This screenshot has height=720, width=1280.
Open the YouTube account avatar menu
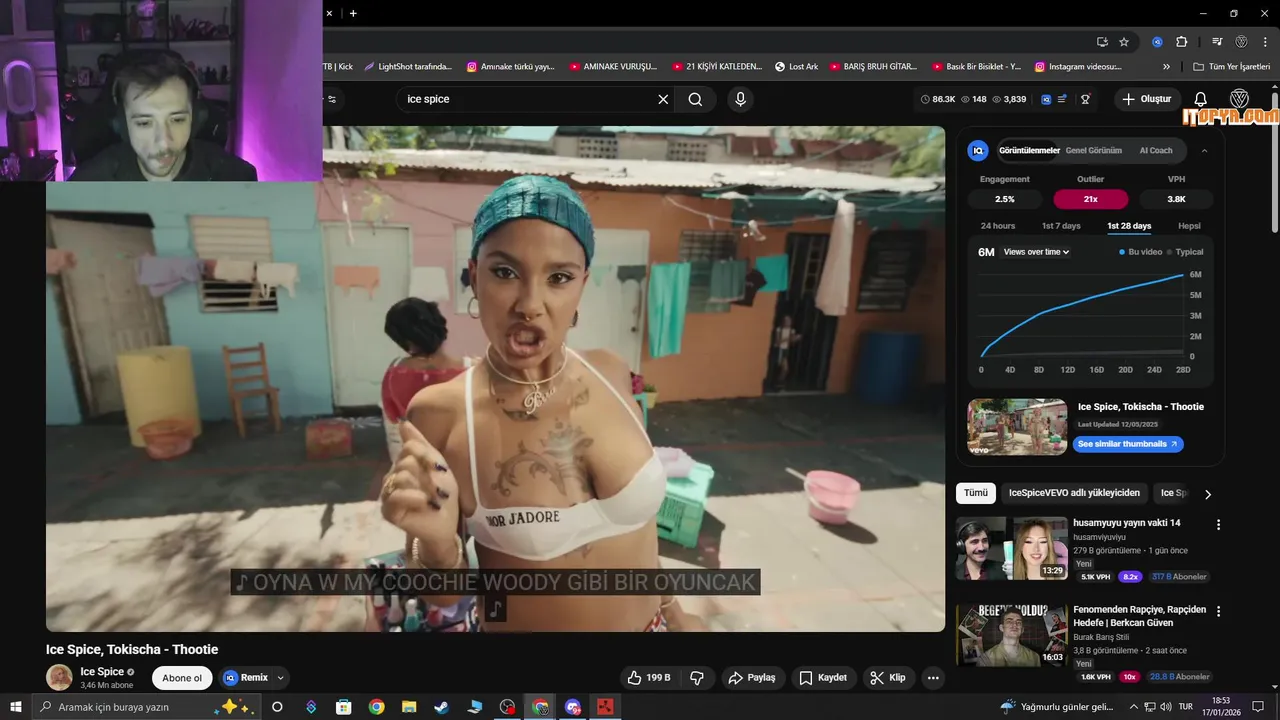1239,98
